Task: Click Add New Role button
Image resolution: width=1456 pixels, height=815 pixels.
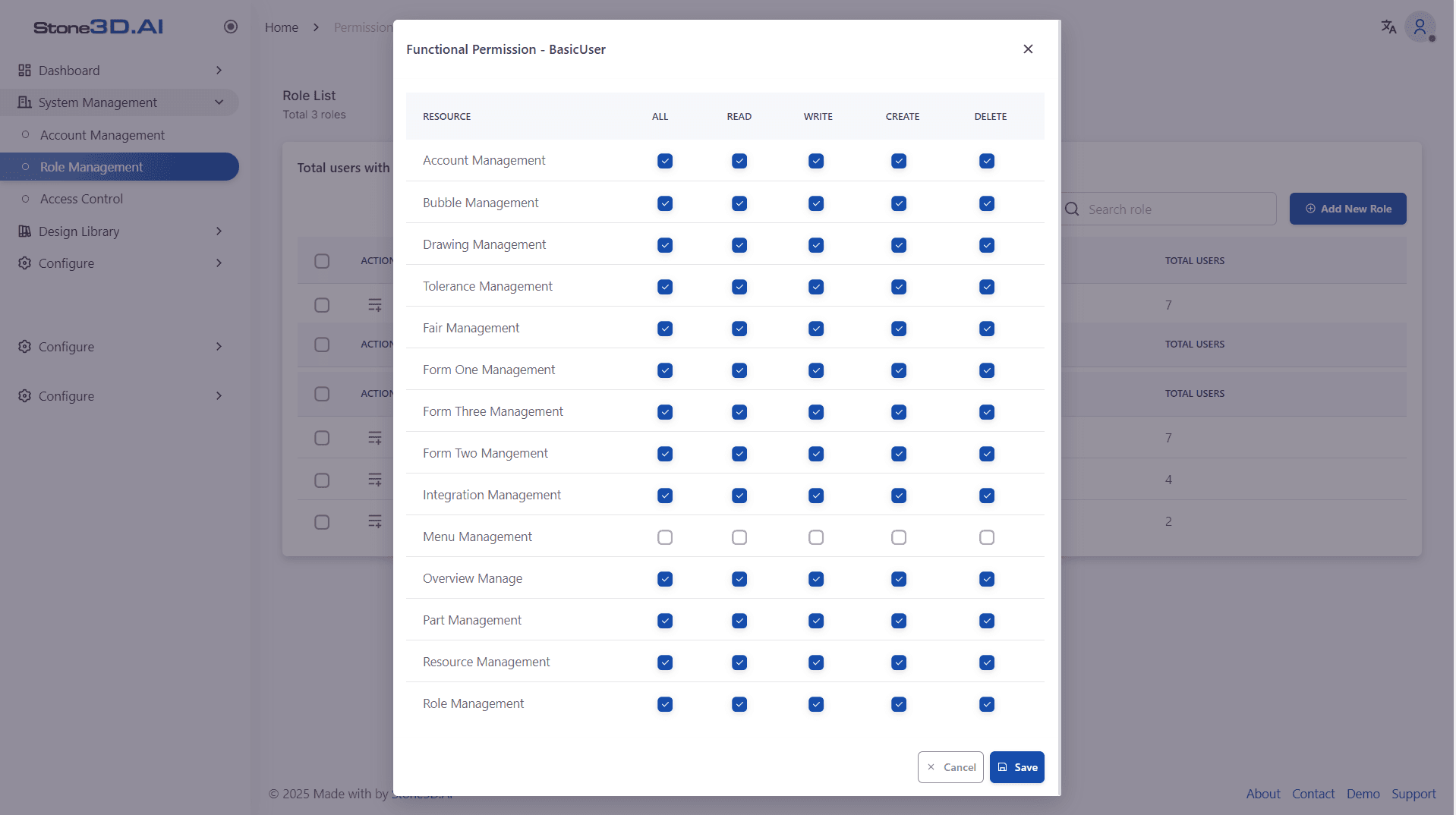Action: click(1347, 209)
